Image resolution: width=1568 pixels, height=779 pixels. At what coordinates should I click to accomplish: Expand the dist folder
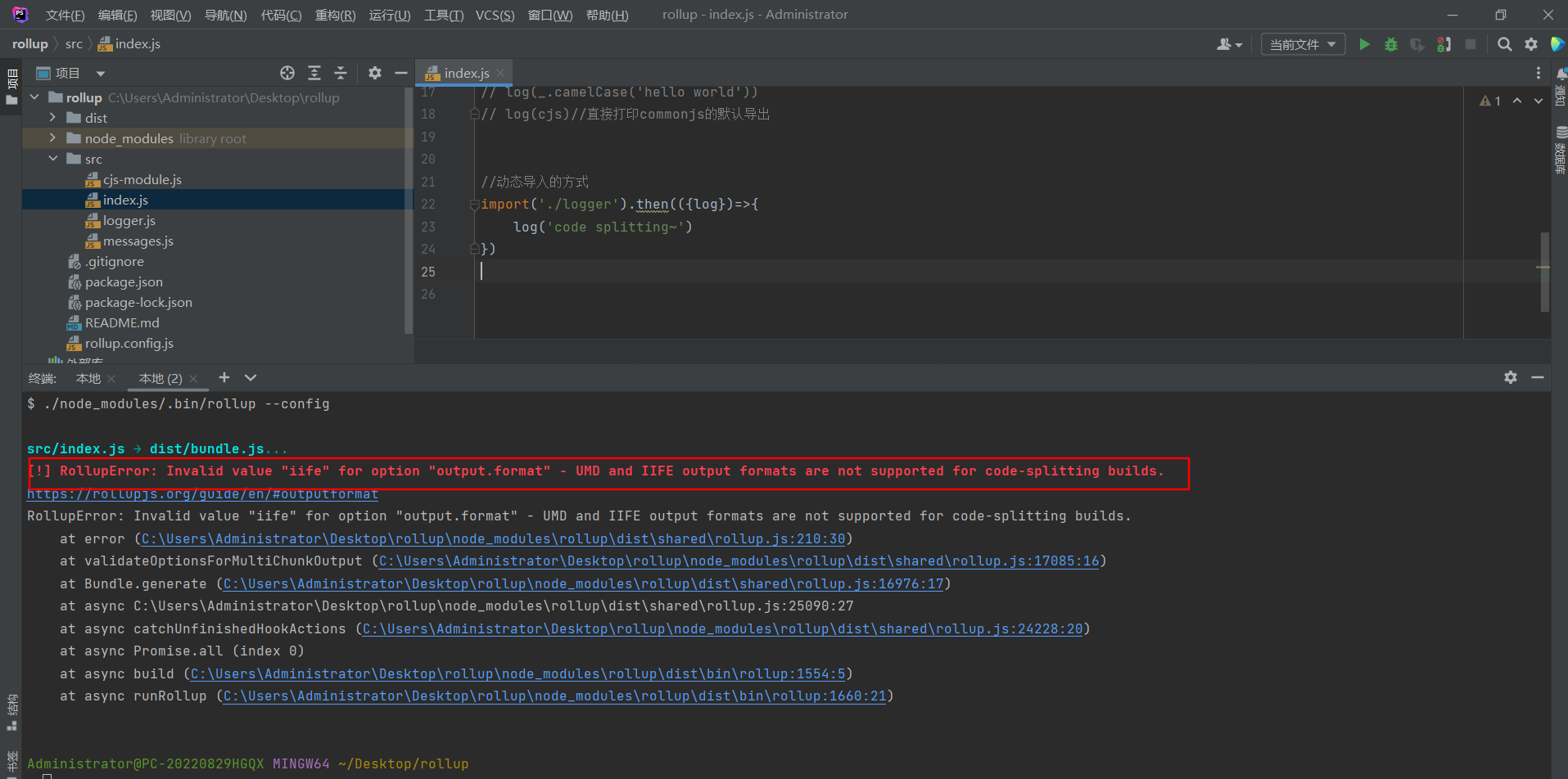pos(52,118)
